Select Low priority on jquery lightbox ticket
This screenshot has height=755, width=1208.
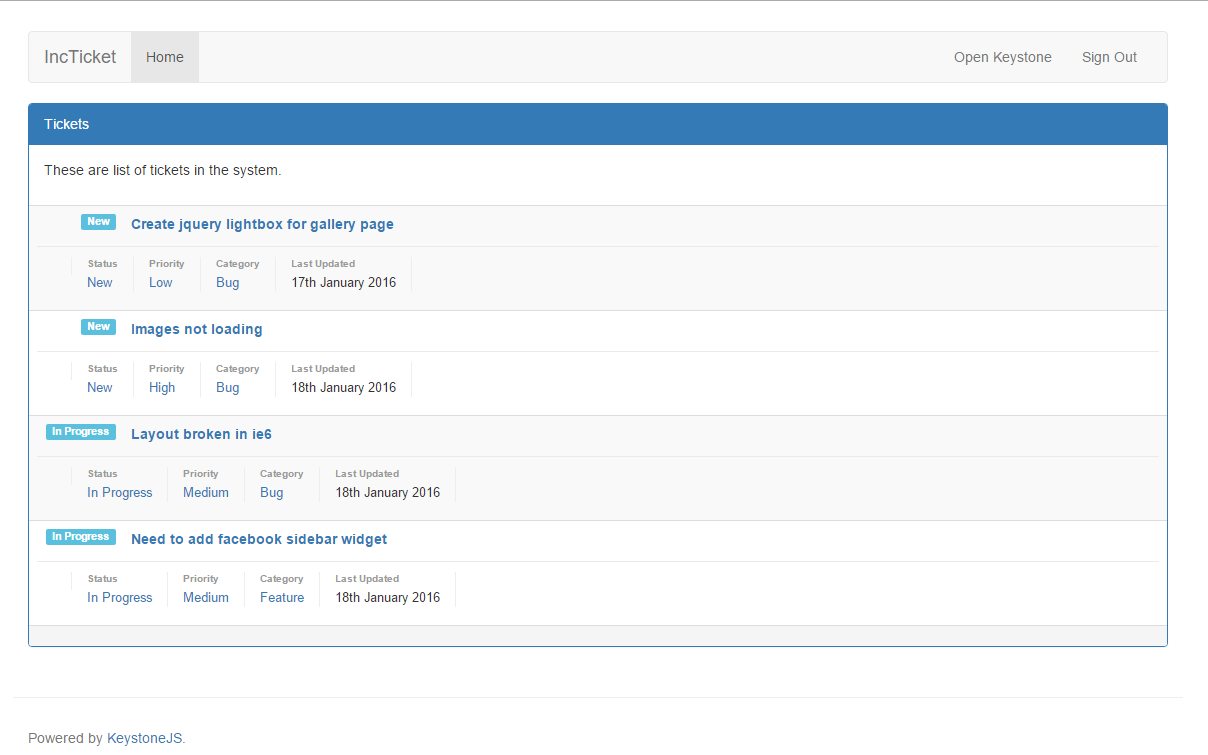click(160, 283)
